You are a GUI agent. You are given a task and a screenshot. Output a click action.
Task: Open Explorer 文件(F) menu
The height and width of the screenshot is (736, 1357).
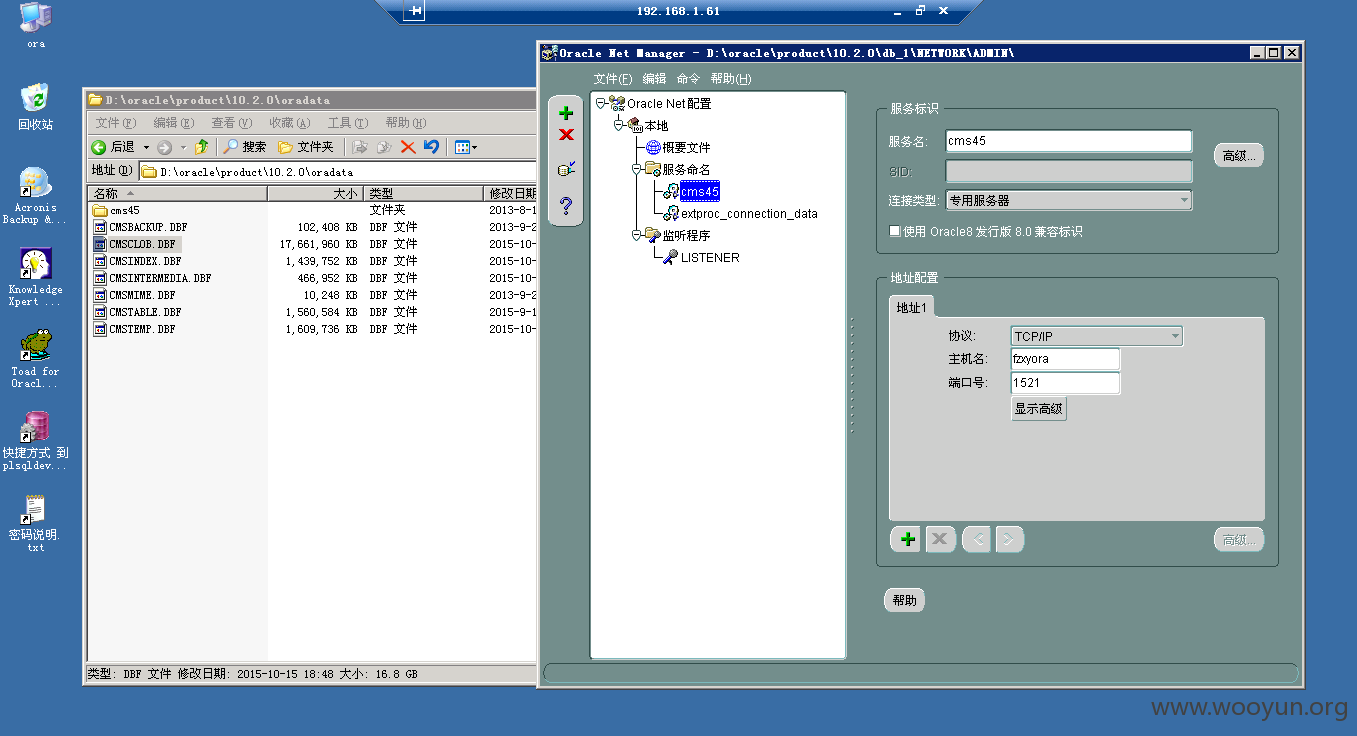point(116,123)
